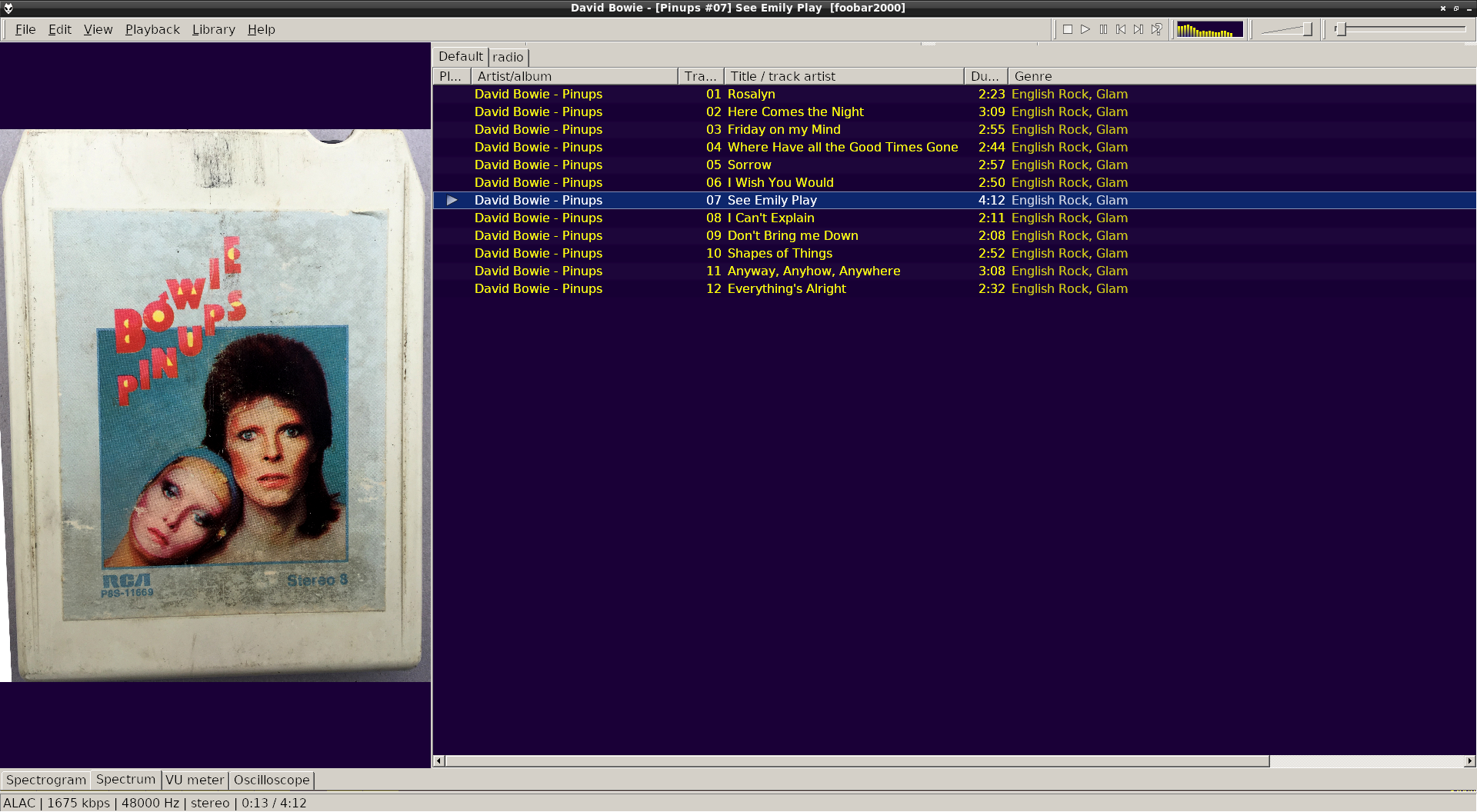Switch to the radio playlist tab
The height and width of the screenshot is (812, 1477).
click(508, 58)
